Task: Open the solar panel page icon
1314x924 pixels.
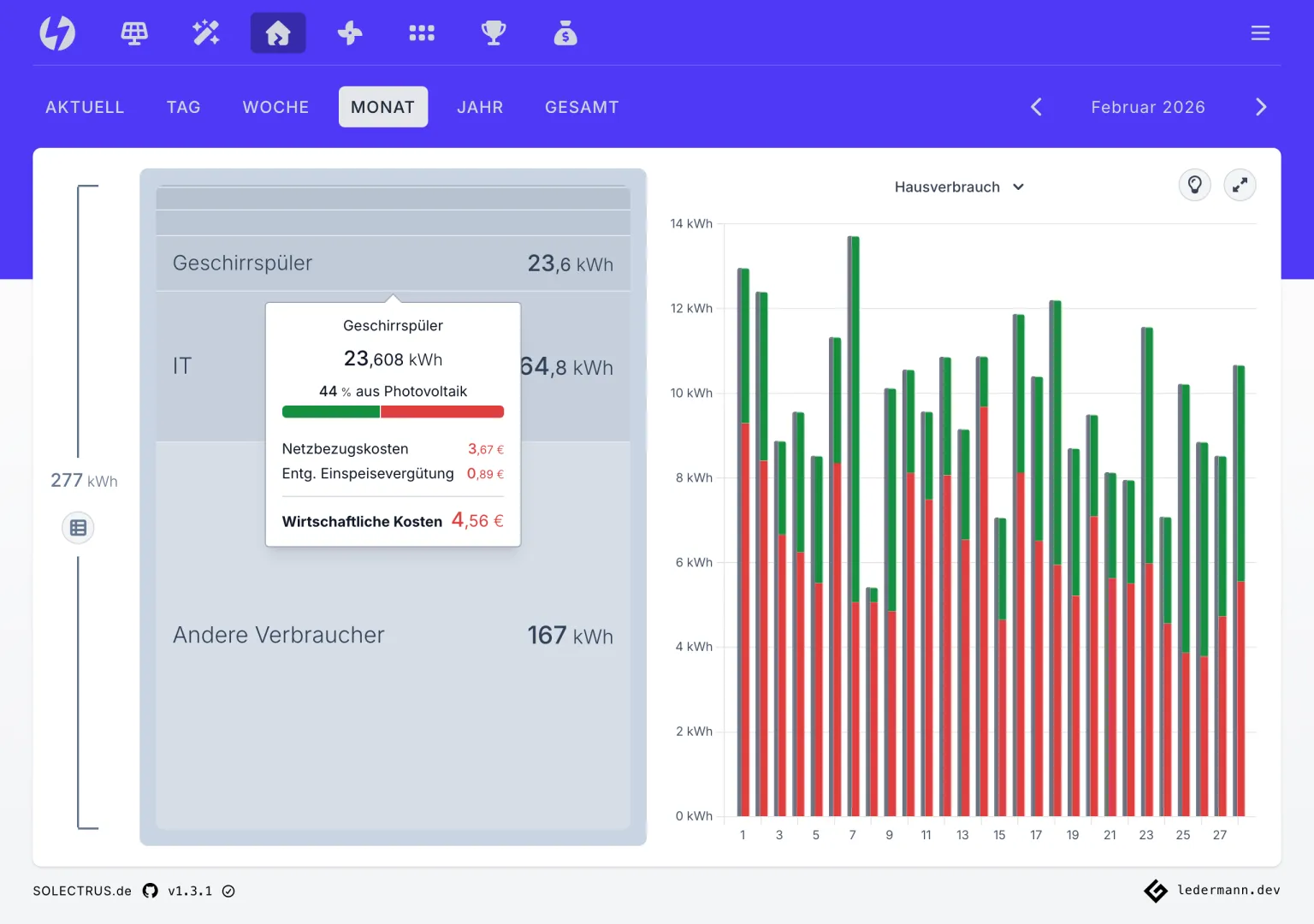Action: [x=134, y=33]
